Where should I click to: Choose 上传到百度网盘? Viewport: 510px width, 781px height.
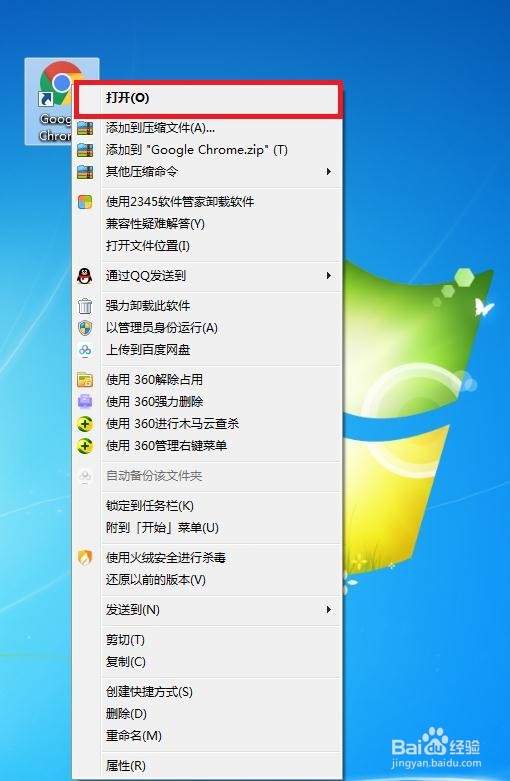[208, 350]
